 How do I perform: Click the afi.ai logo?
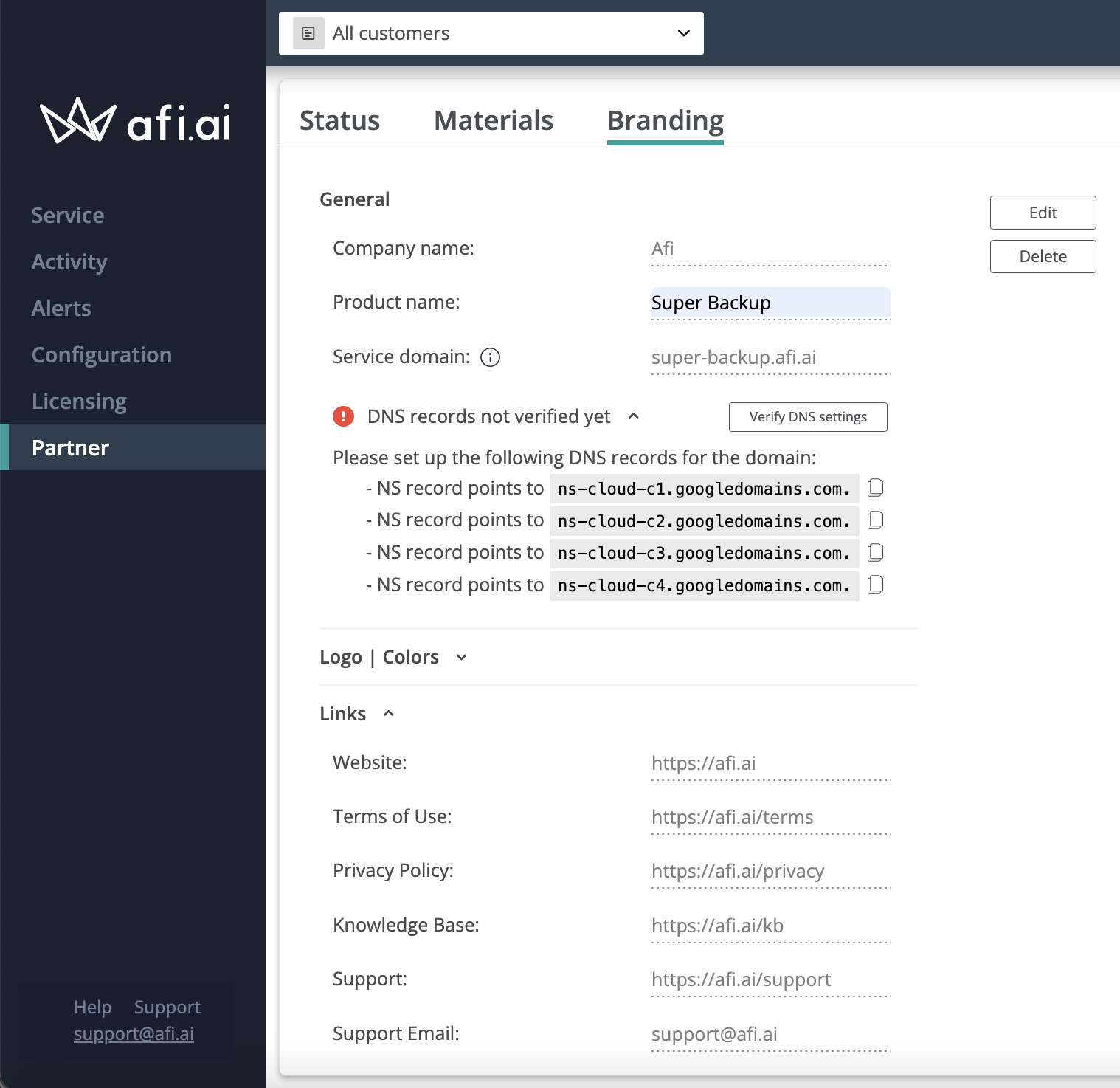pos(135,121)
